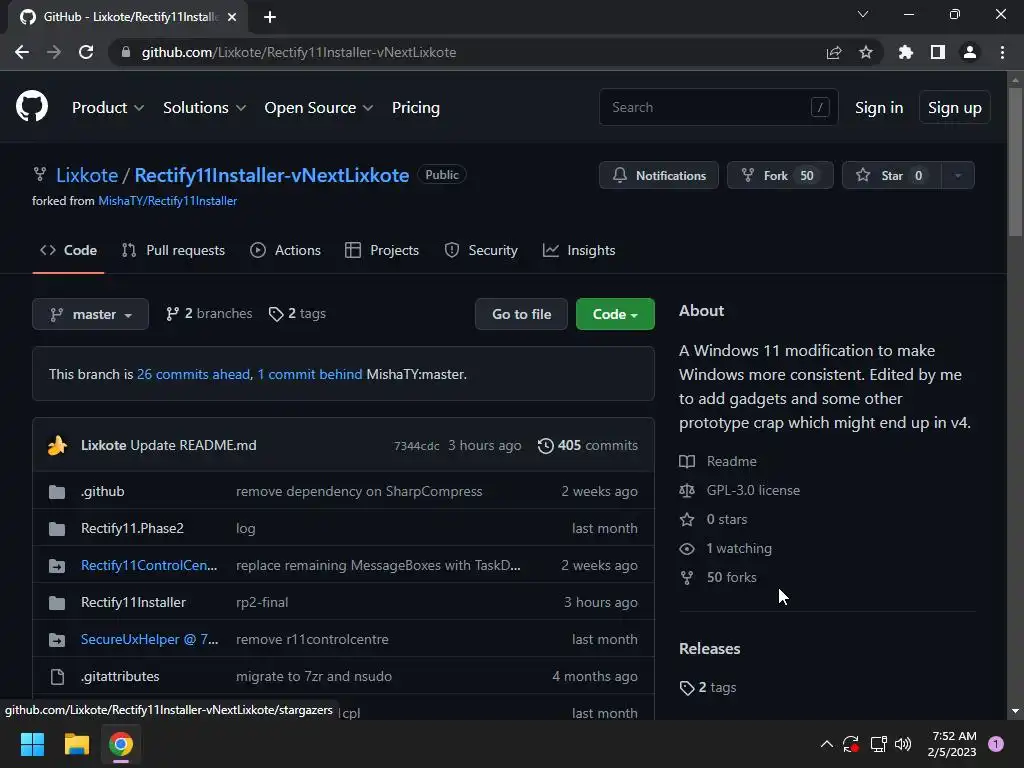View 1 commit behind link
Screen dimensions: 1024x768
pyautogui.click(x=310, y=374)
